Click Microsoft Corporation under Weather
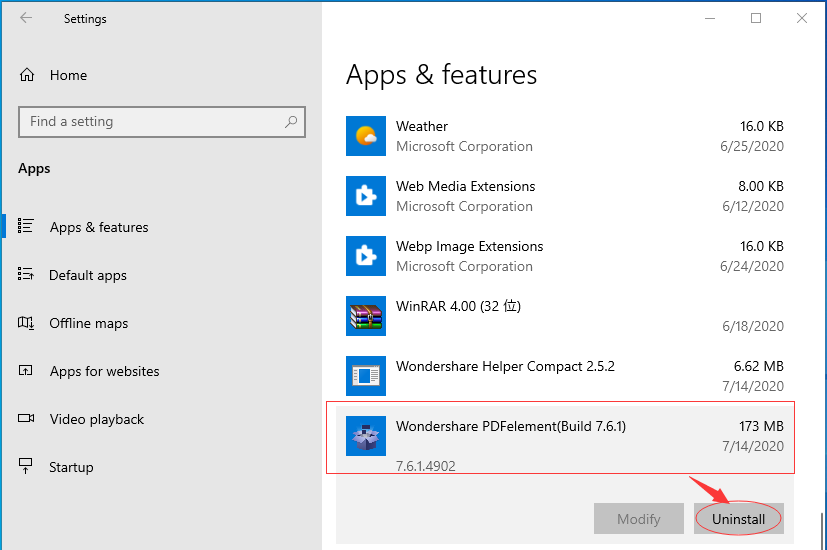Image resolution: width=827 pixels, height=550 pixels. (464, 147)
